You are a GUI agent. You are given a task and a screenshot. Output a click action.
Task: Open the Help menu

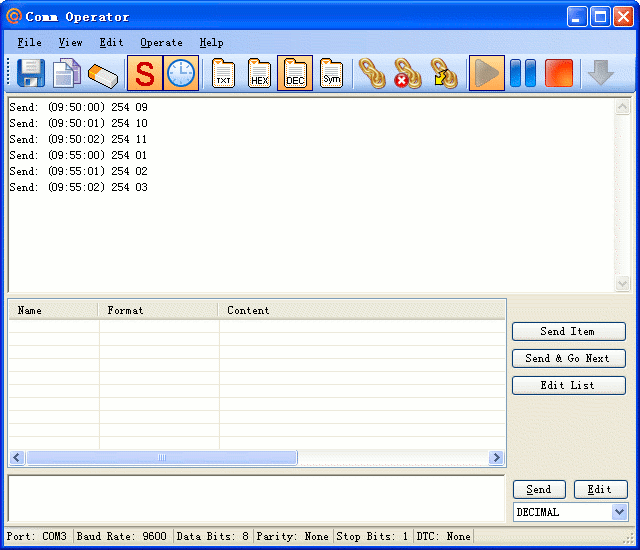(211, 42)
